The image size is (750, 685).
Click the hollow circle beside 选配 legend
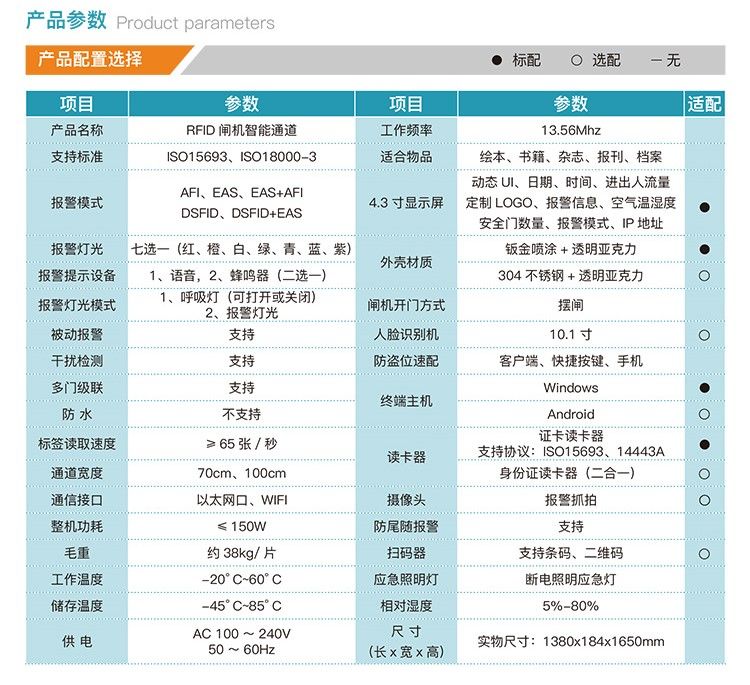576,61
